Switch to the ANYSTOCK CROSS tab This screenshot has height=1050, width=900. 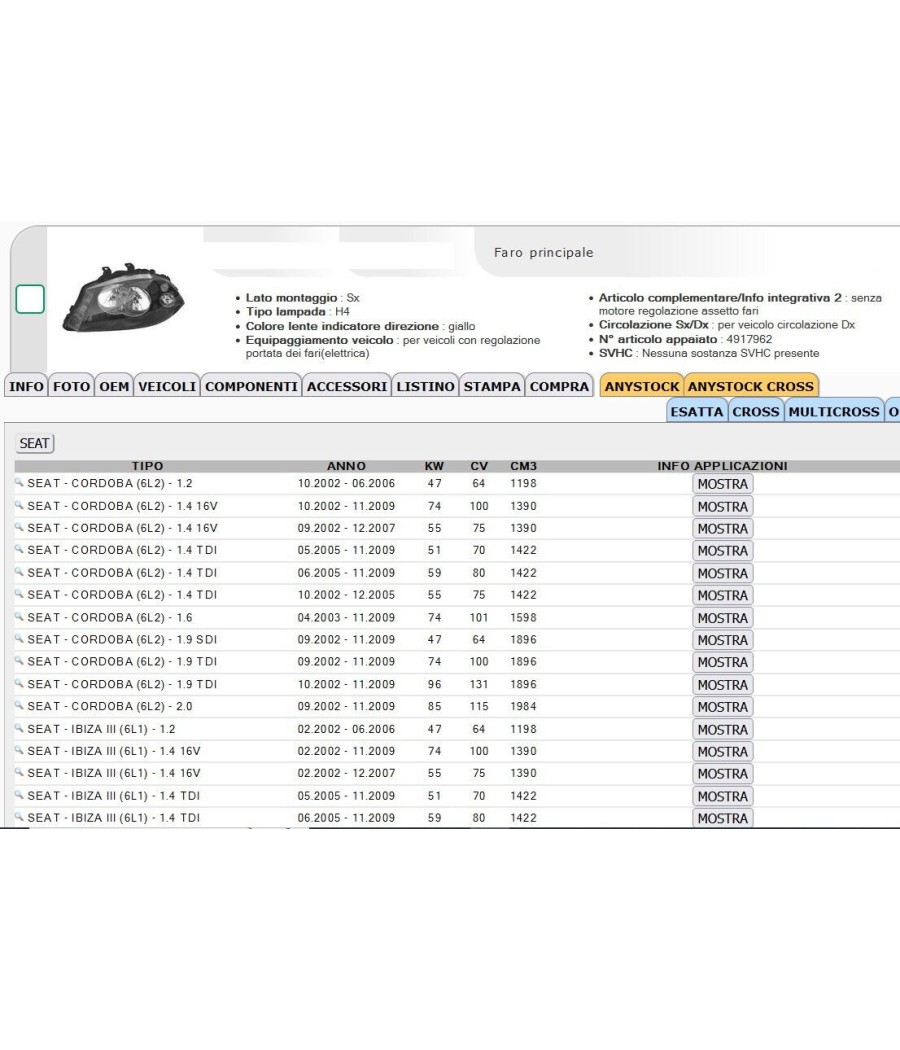point(751,386)
